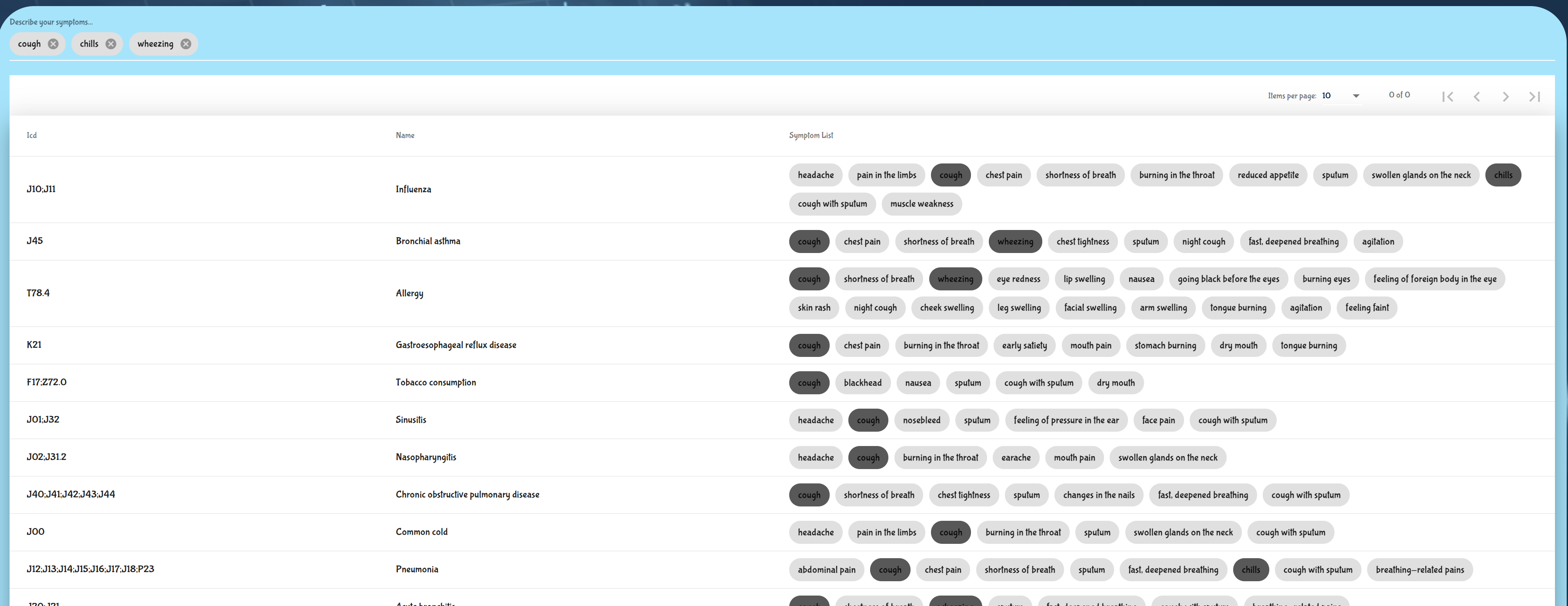This screenshot has height=606, width=1568.
Task: Click the Name column header
Action: [x=405, y=135]
